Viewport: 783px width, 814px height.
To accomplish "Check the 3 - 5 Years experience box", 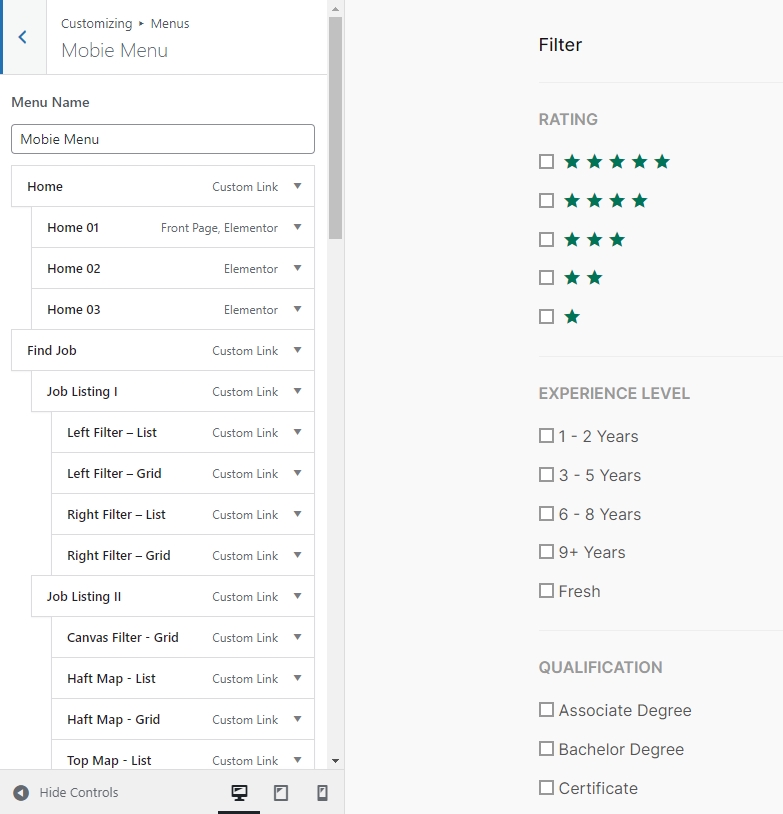I will pyautogui.click(x=546, y=475).
